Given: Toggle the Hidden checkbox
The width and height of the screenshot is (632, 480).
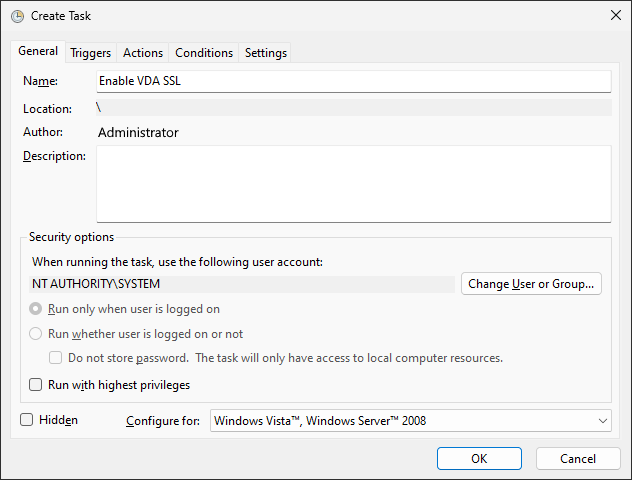Looking at the screenshot, I should click(x=27, y=420).
